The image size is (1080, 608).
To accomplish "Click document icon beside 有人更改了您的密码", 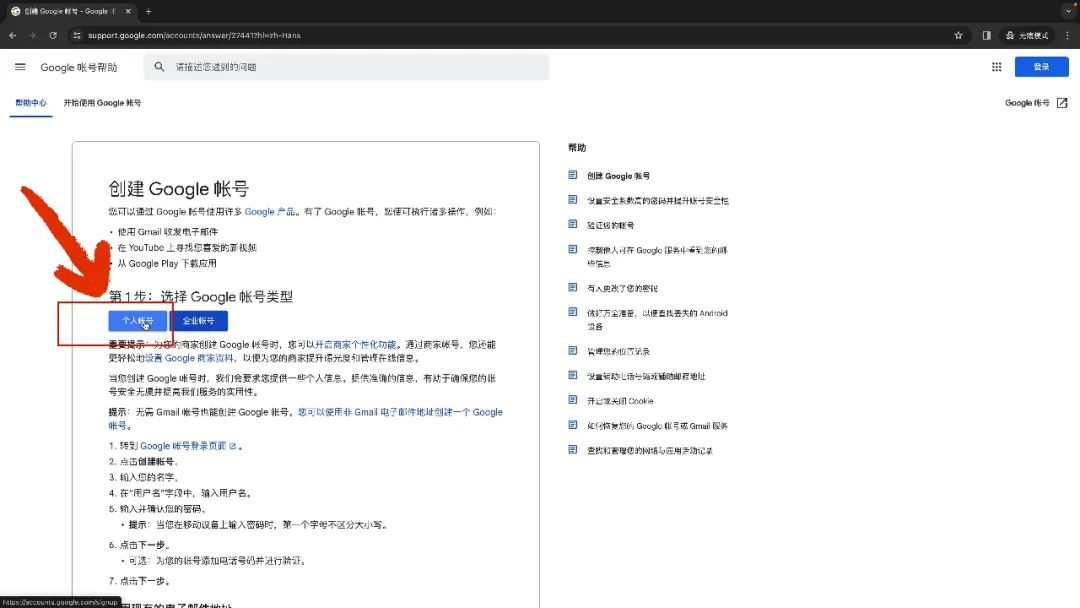I will [x=572, y=287].
